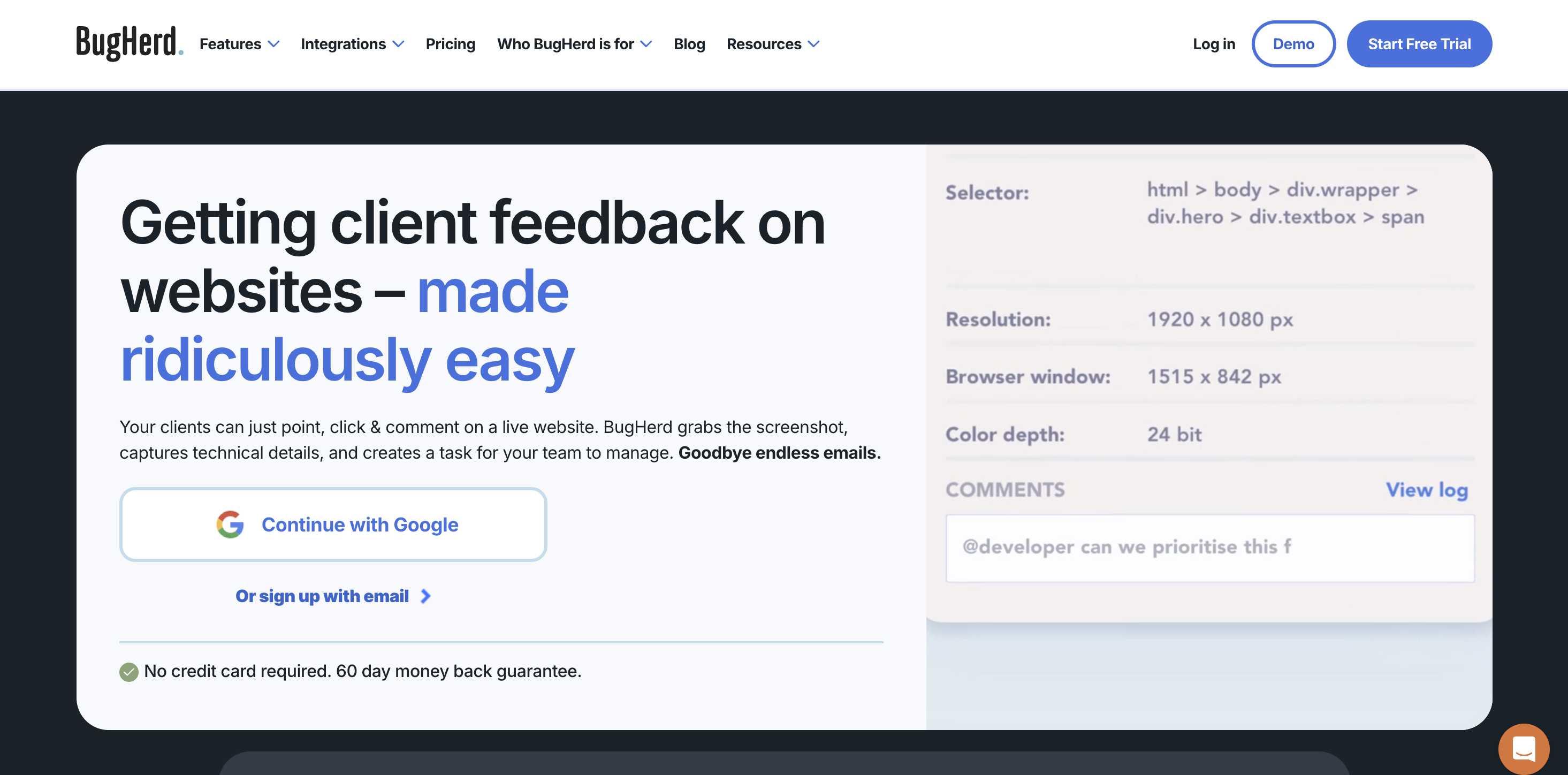Click the COMMENTS heading
The height and width of the screenshot is (775, 1568).
coord(1005,490)
